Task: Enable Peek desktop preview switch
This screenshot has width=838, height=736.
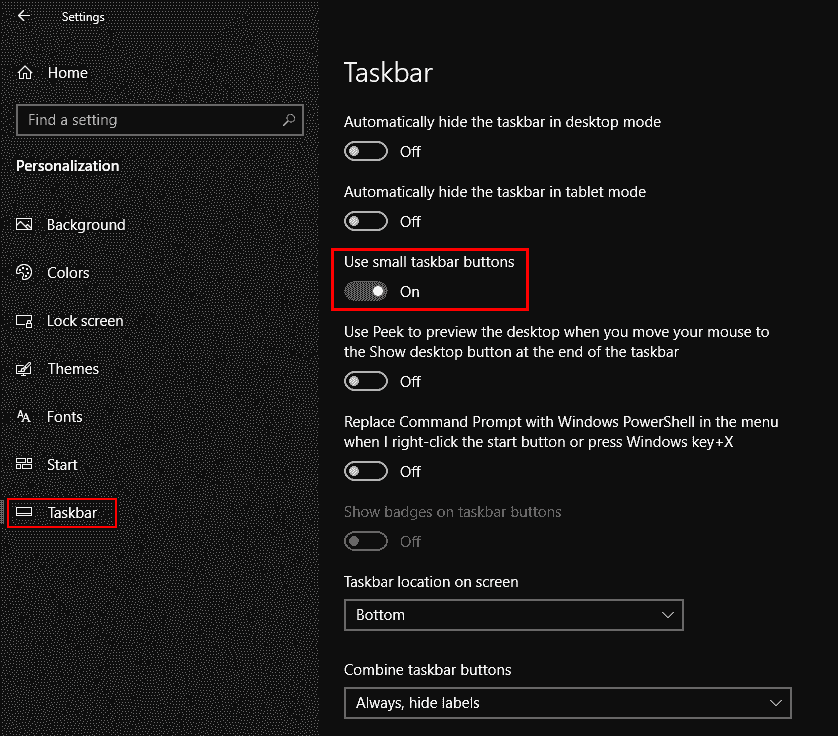Action: (366, 382)
